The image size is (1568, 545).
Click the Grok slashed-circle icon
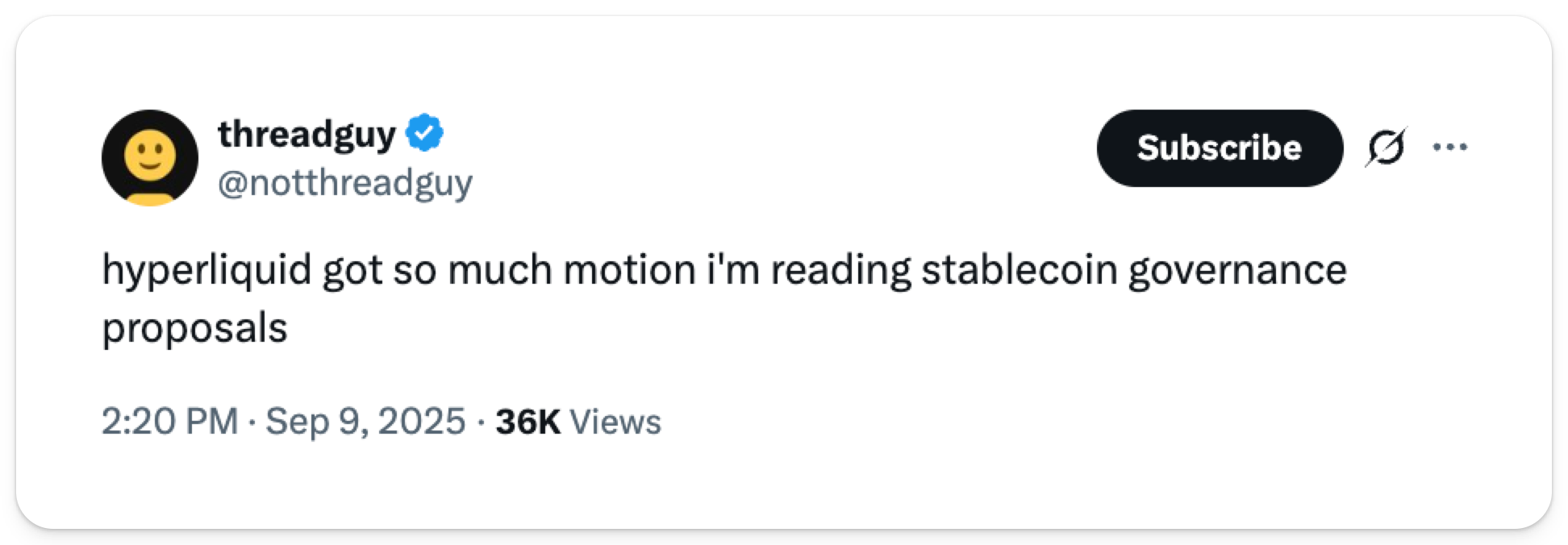point(1386,148)
